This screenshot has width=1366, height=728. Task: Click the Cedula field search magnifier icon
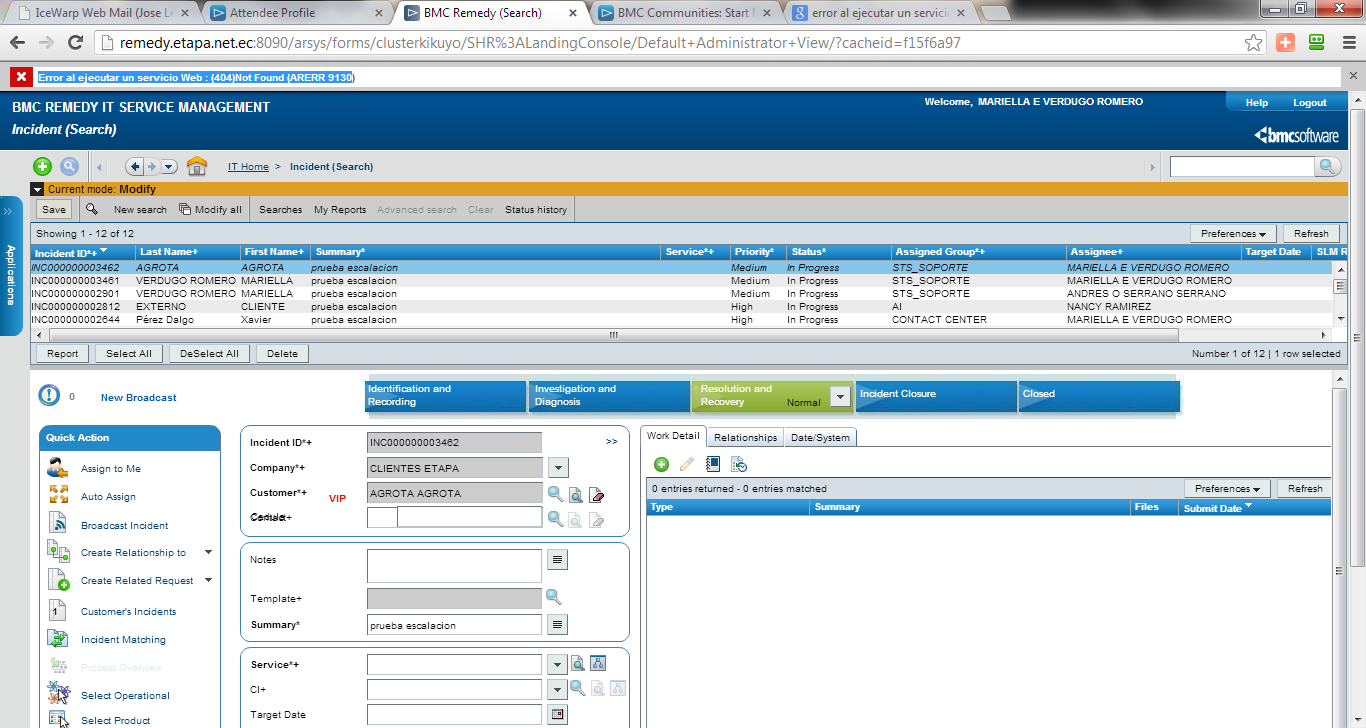pos(555,518)
